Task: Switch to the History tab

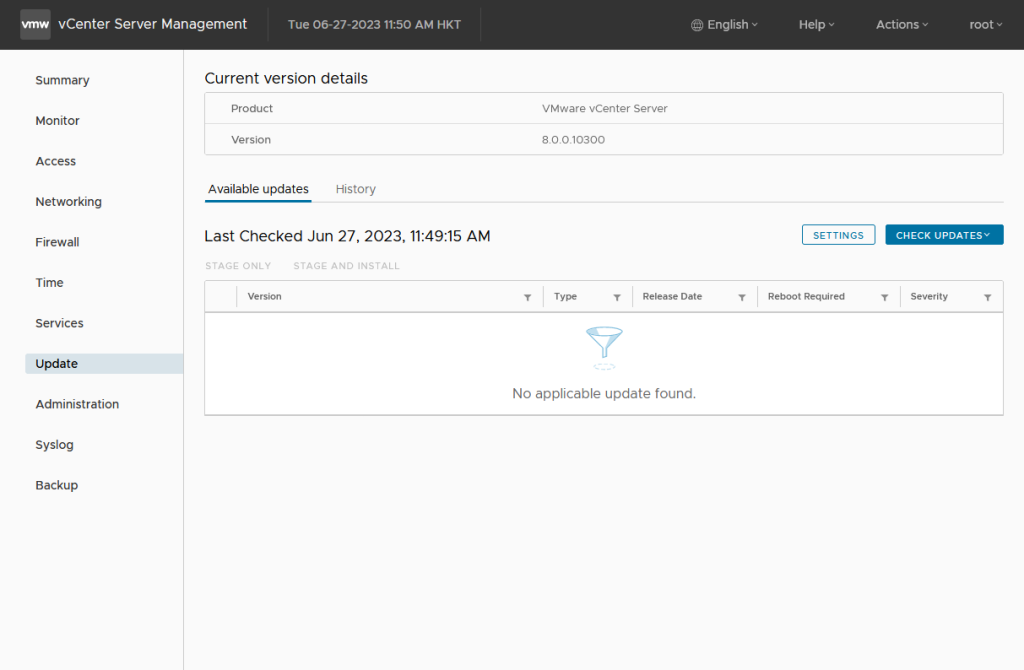Action: [x=355, y=189]
